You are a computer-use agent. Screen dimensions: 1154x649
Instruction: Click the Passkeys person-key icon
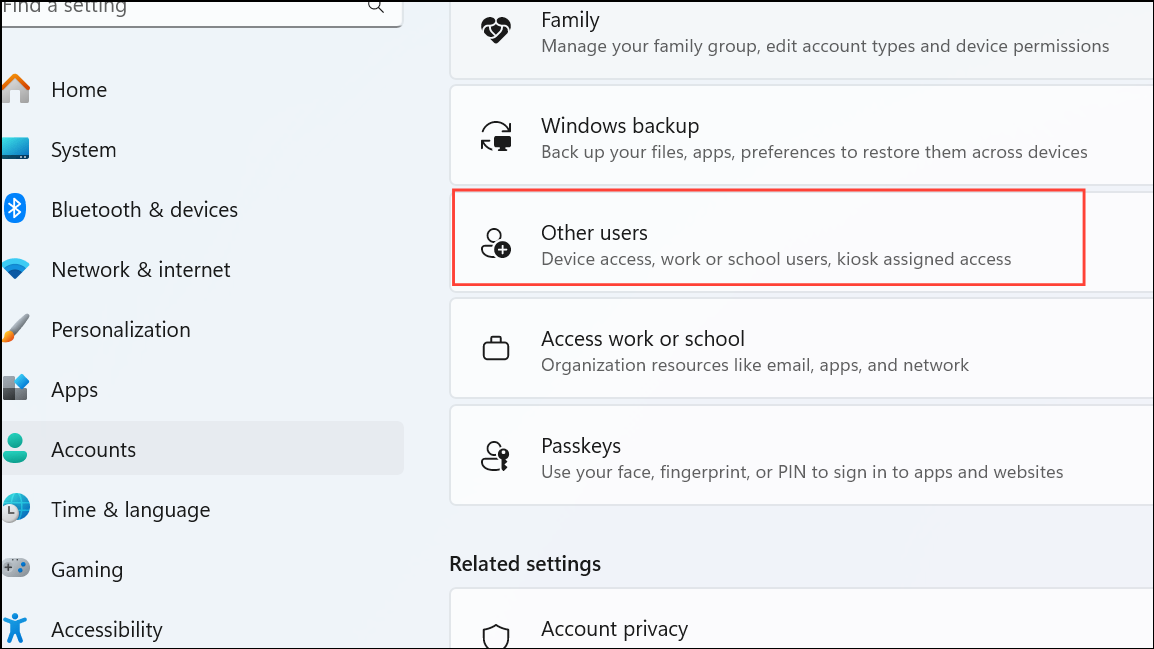click(495, 456)
